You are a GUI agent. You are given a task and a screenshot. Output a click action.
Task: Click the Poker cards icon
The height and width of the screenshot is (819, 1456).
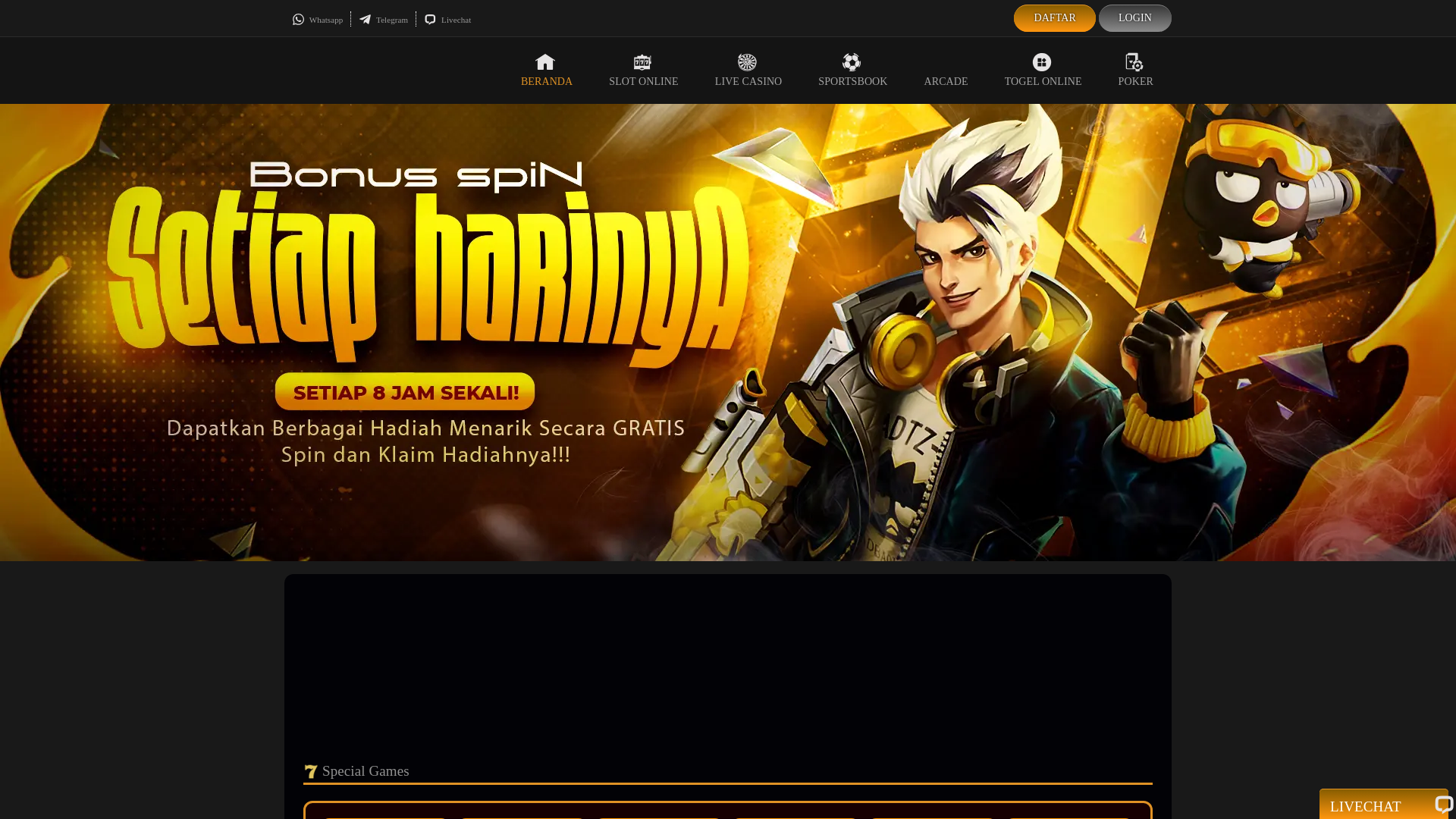coord(1134,62)
